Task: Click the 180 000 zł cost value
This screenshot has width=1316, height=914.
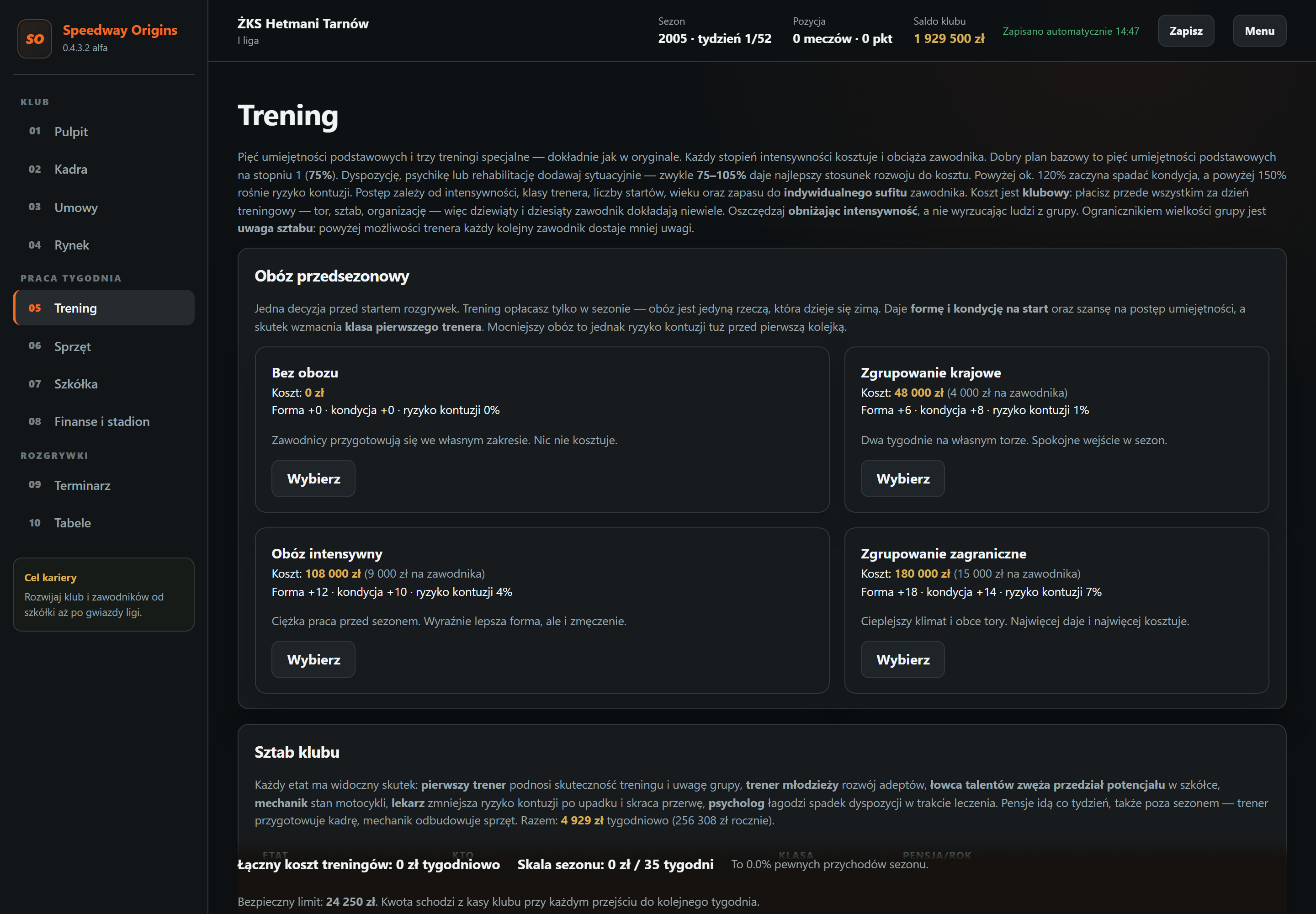Action: tap(922, 574)
